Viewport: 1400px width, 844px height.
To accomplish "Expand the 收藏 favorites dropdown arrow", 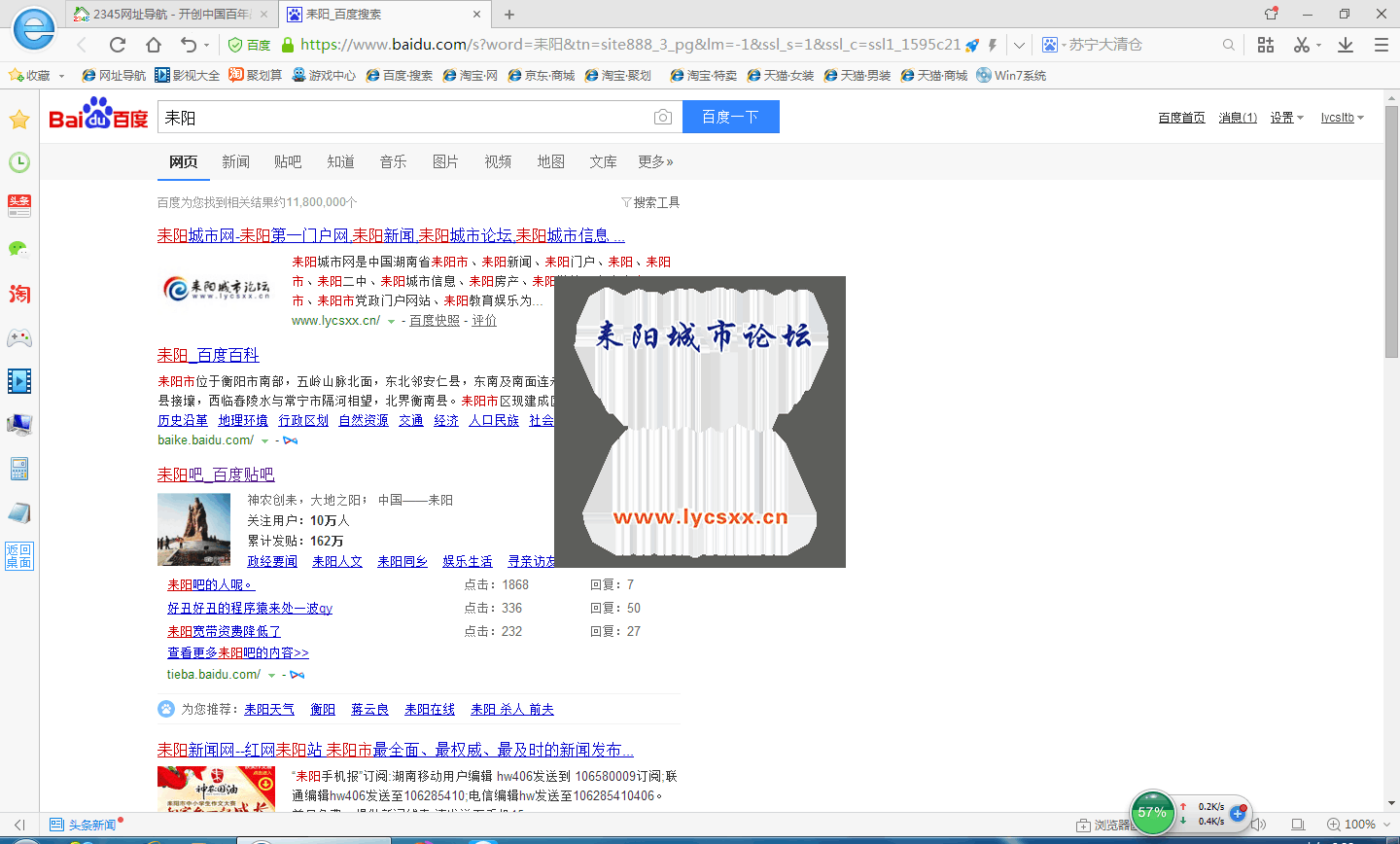I will (62, 76).
